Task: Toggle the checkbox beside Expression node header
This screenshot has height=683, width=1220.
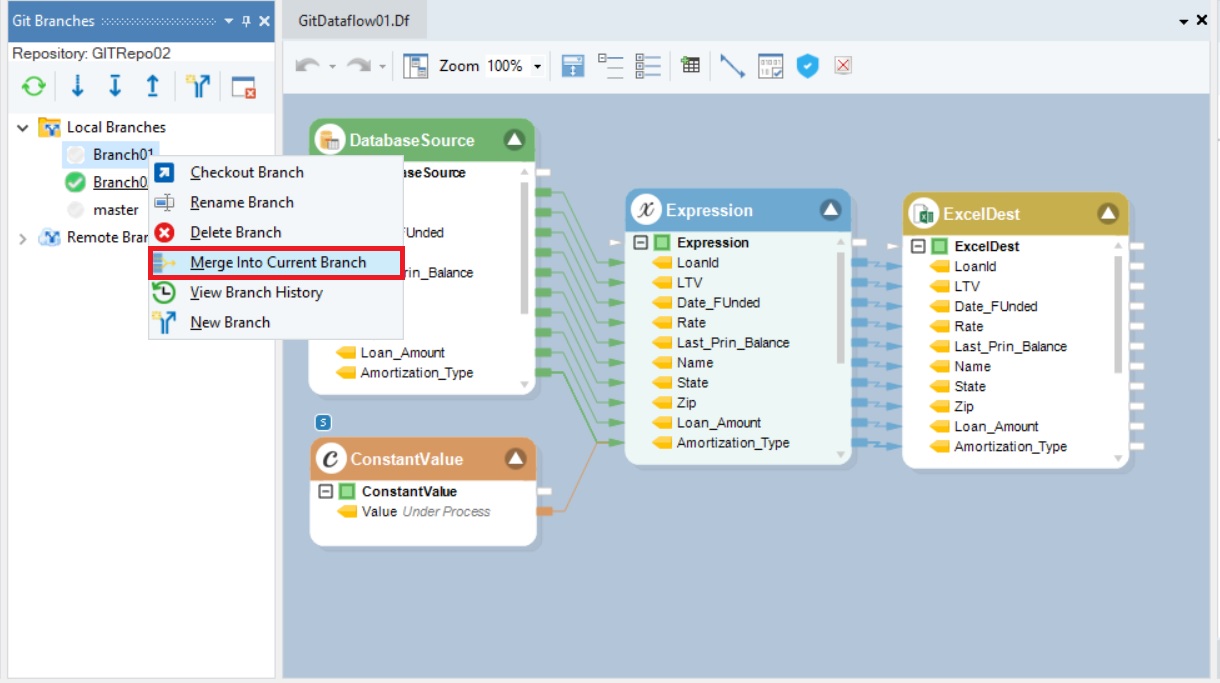Action: click(x=662, y=243)
